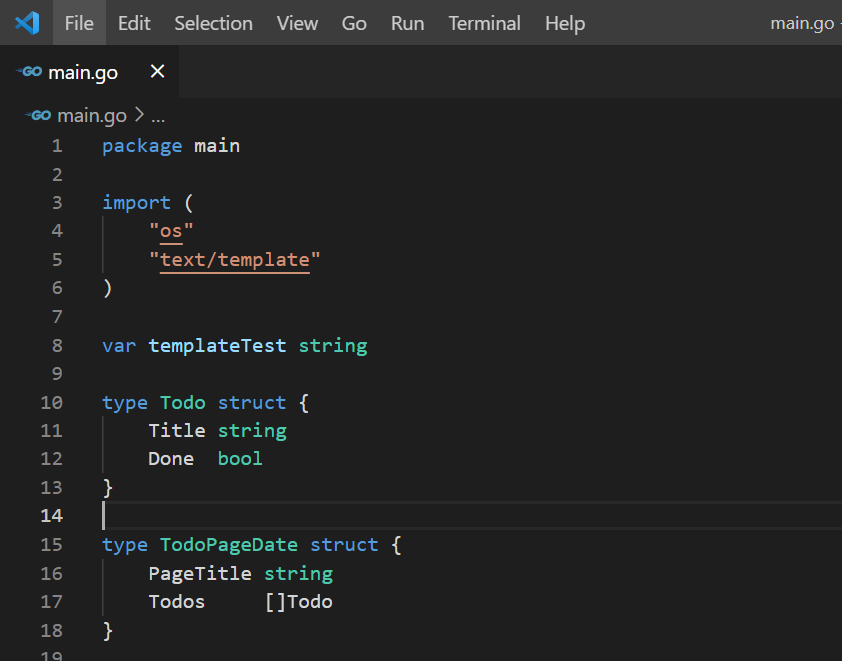This screenshot has height=661, width=842.
Task: Click the closing brace on line 18
Action: (x=108, y=630)
